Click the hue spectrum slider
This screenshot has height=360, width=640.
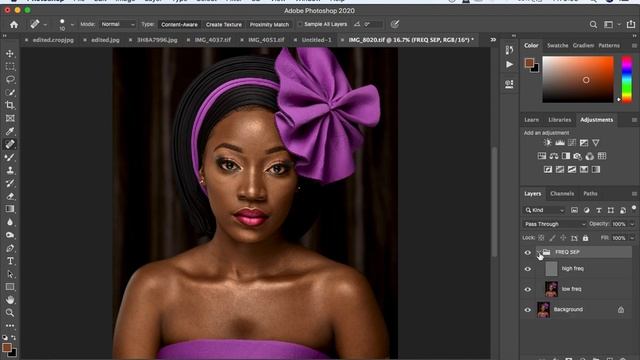pos(627,79)
